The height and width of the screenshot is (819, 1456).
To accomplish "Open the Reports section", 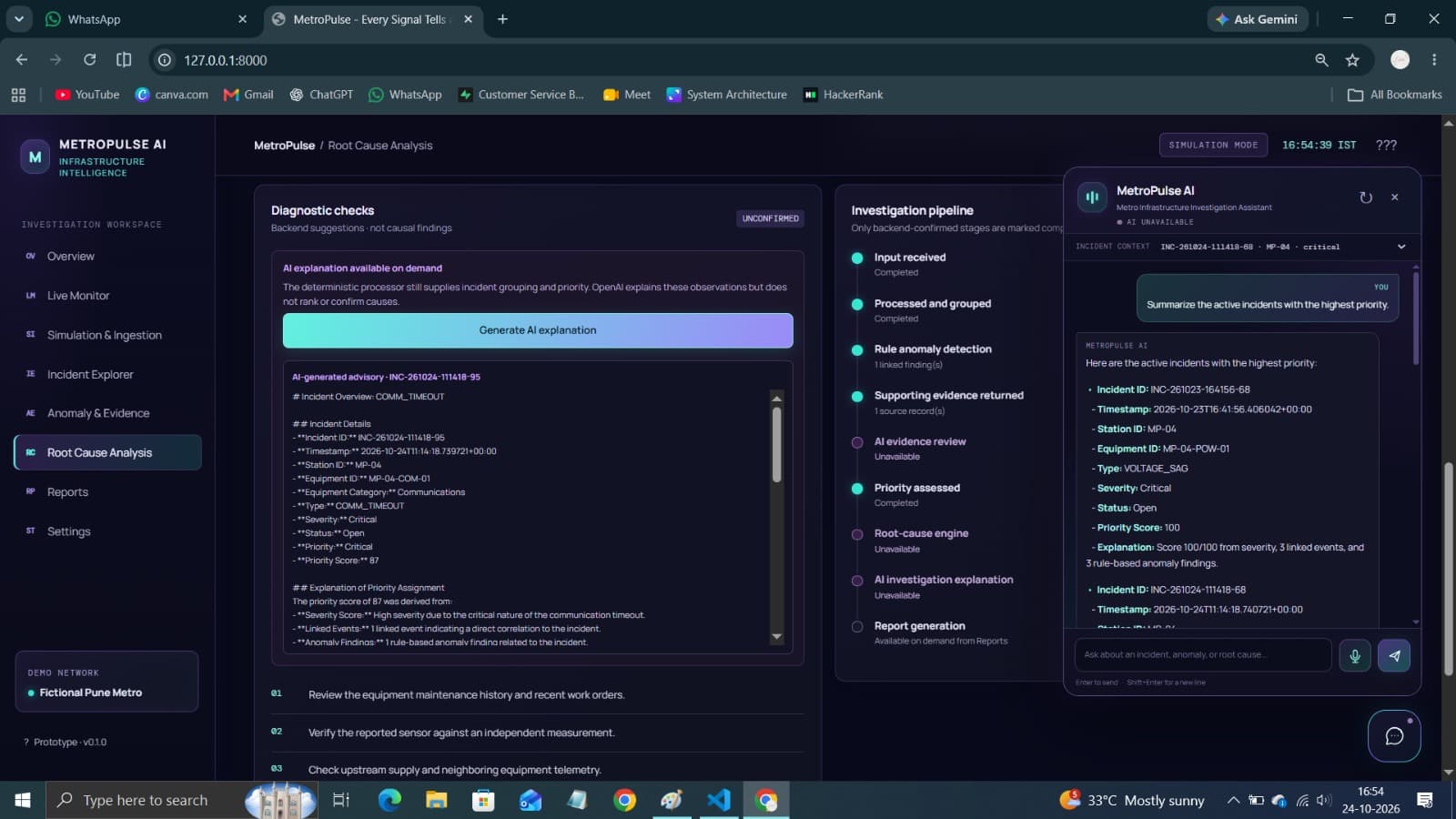I will coord(107,492).
